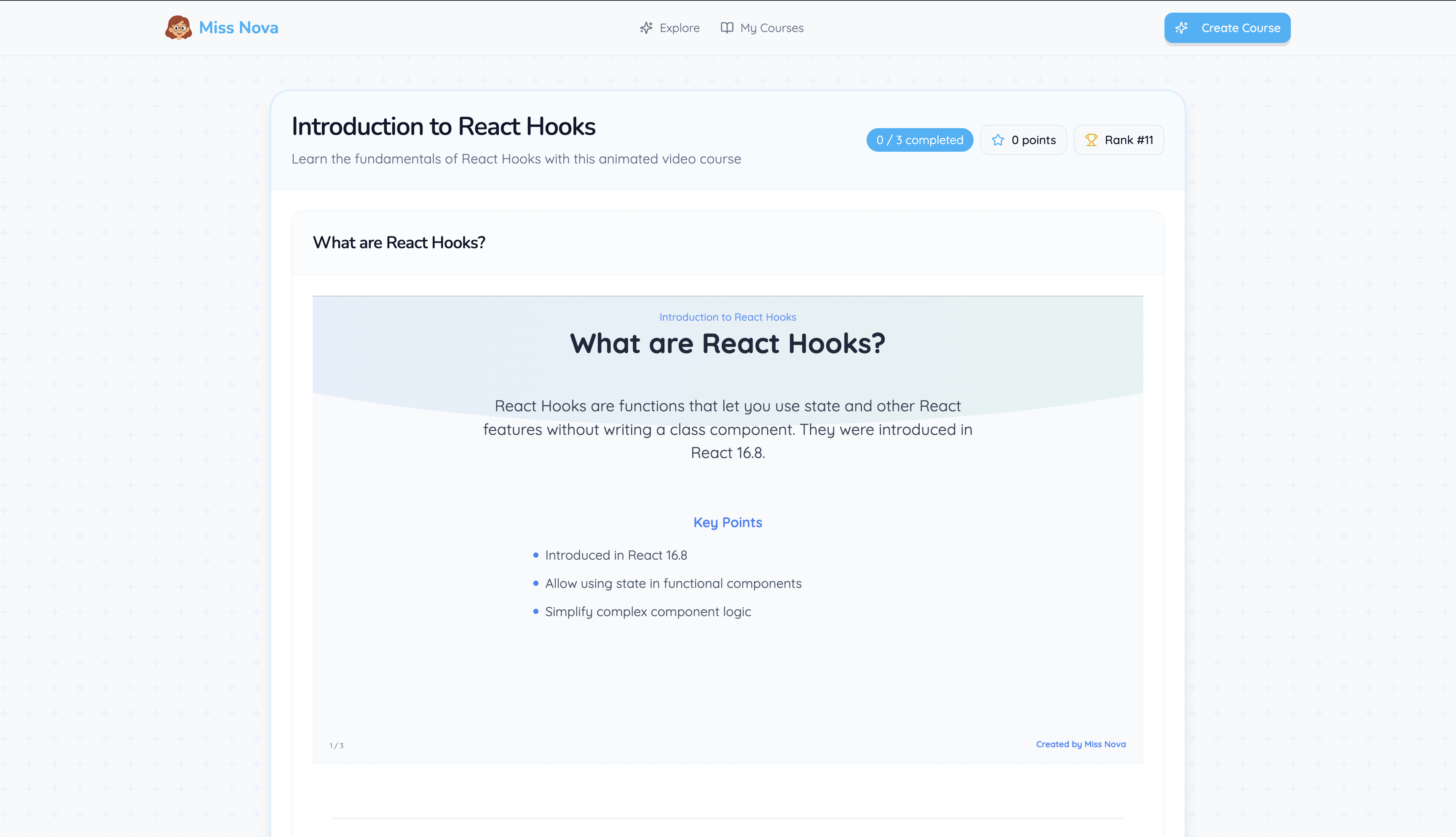Click the Miss Nova brand name link
Image resolution: width=1456 pixels, height=837 pixels.
(x=238, y=27)
